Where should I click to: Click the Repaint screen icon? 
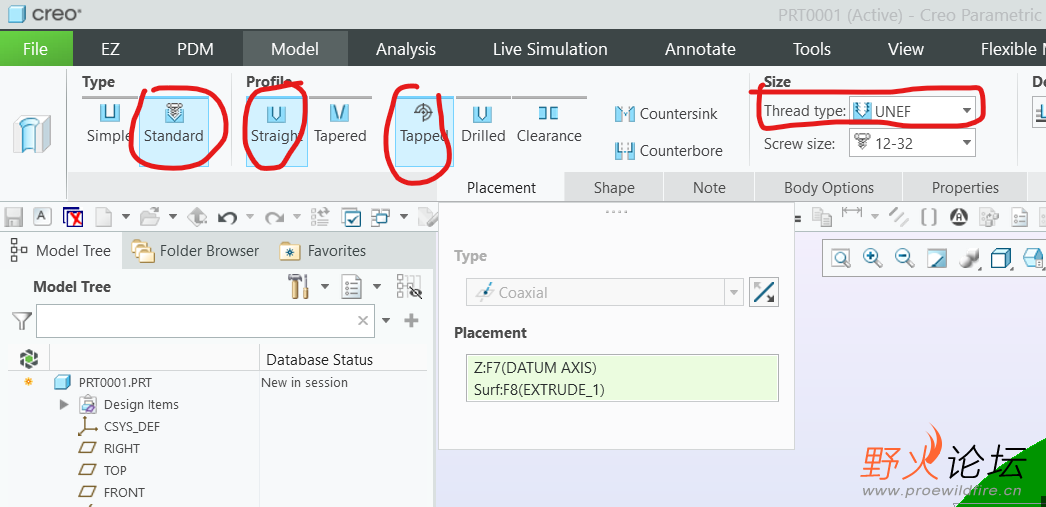click(936, 259)
